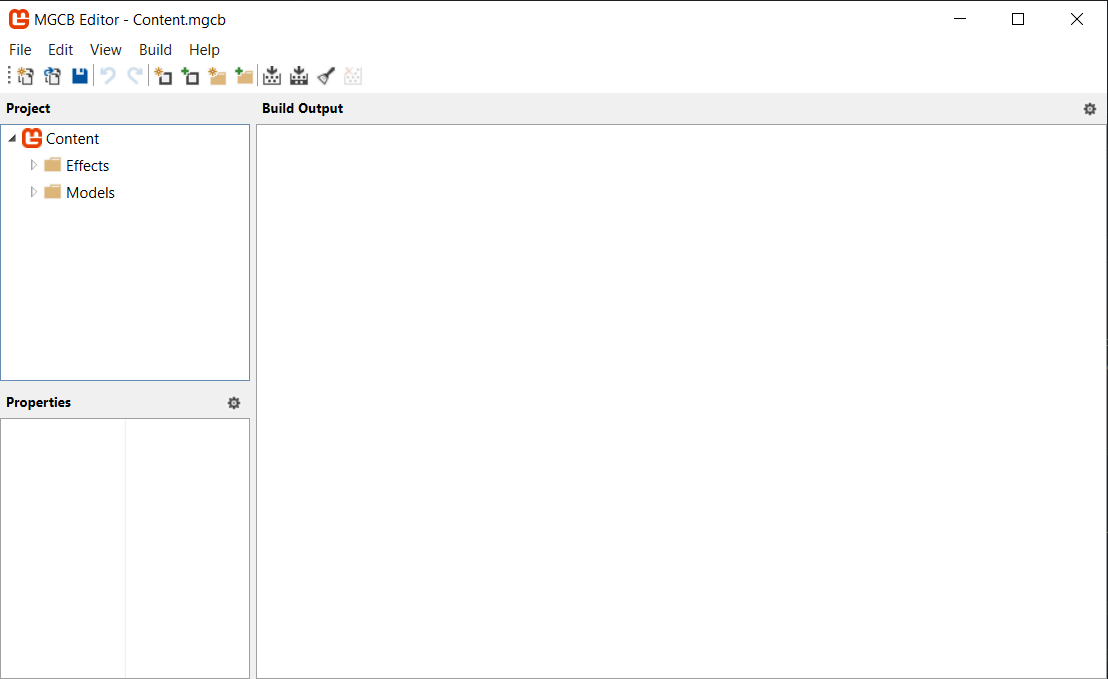The image size is (1108, 679).
Task: Open the Edit menu
Action: coord(60,49)
